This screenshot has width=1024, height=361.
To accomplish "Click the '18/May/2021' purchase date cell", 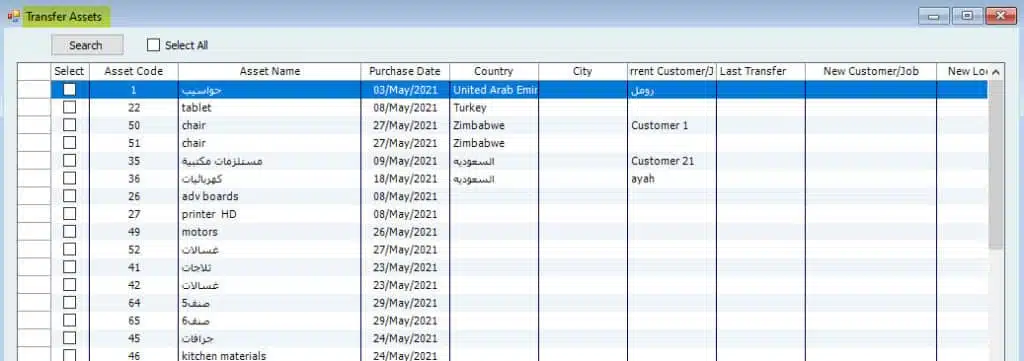I will [x=405, y=178].
